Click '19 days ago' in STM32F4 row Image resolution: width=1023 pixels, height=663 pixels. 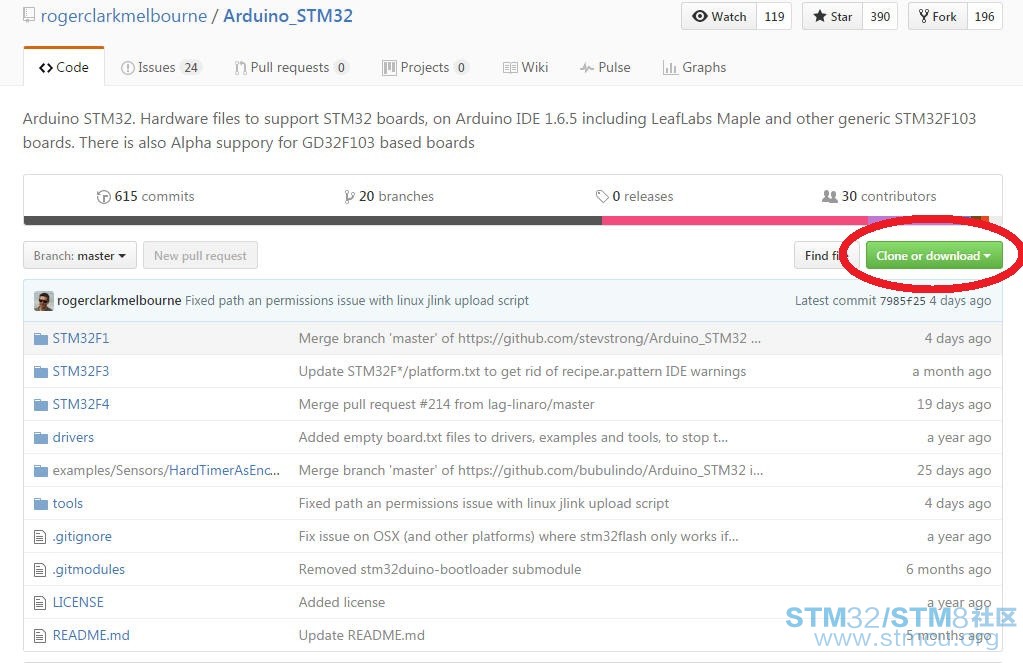pyautogui.click(x=954, y=405)
